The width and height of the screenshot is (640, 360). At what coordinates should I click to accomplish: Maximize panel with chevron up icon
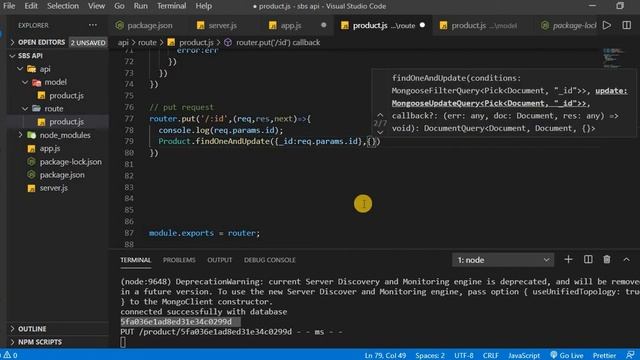click(x=627, y=260)
